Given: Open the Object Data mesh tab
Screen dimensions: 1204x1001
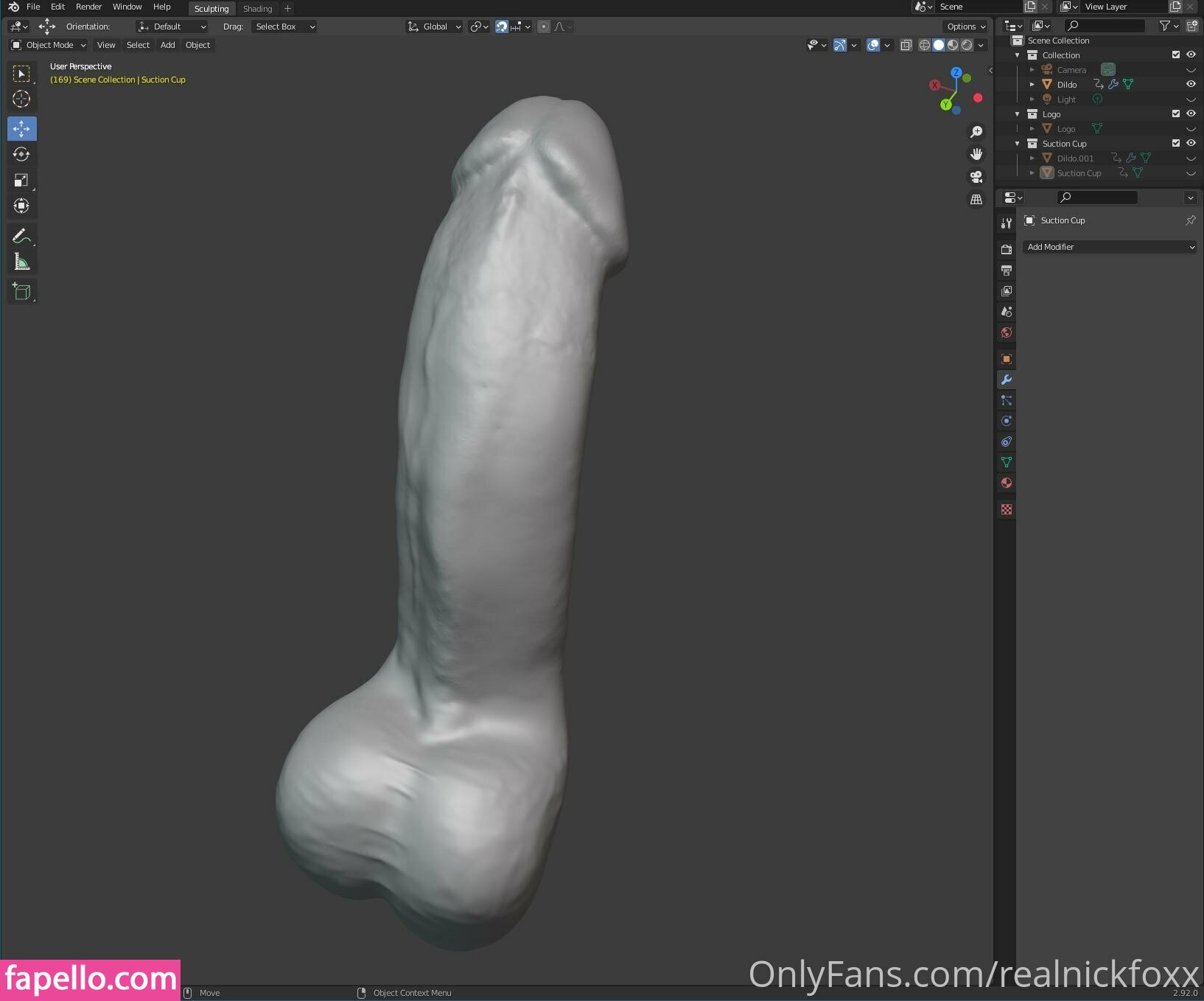Looking at the screenshot, I should tap(1007, 462).
